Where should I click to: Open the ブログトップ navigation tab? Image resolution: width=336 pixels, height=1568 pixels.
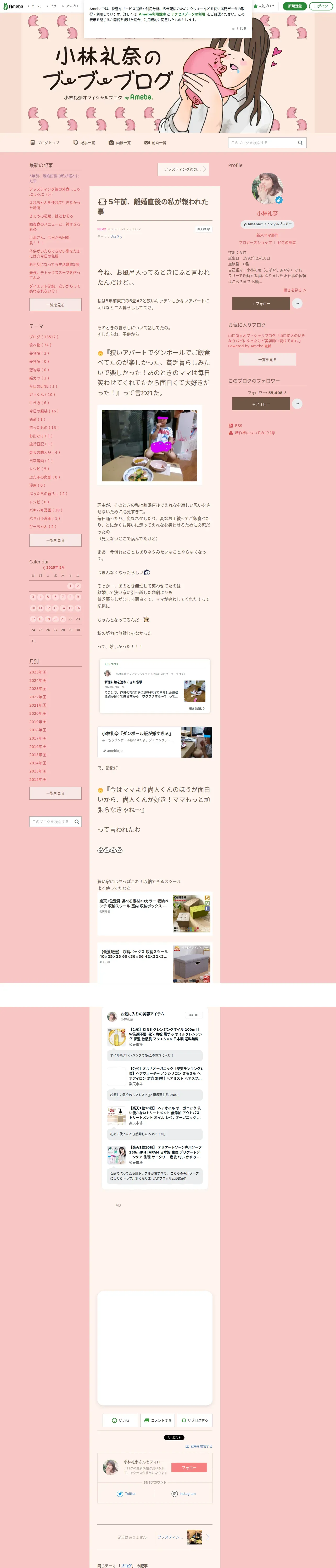(x=45, y=142)
